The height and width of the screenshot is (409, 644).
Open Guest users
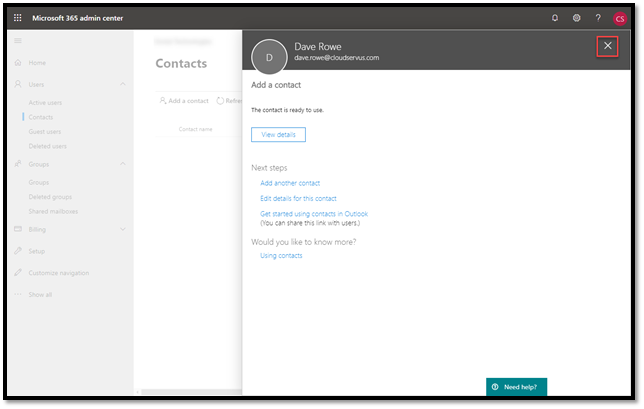pos(44,132)
